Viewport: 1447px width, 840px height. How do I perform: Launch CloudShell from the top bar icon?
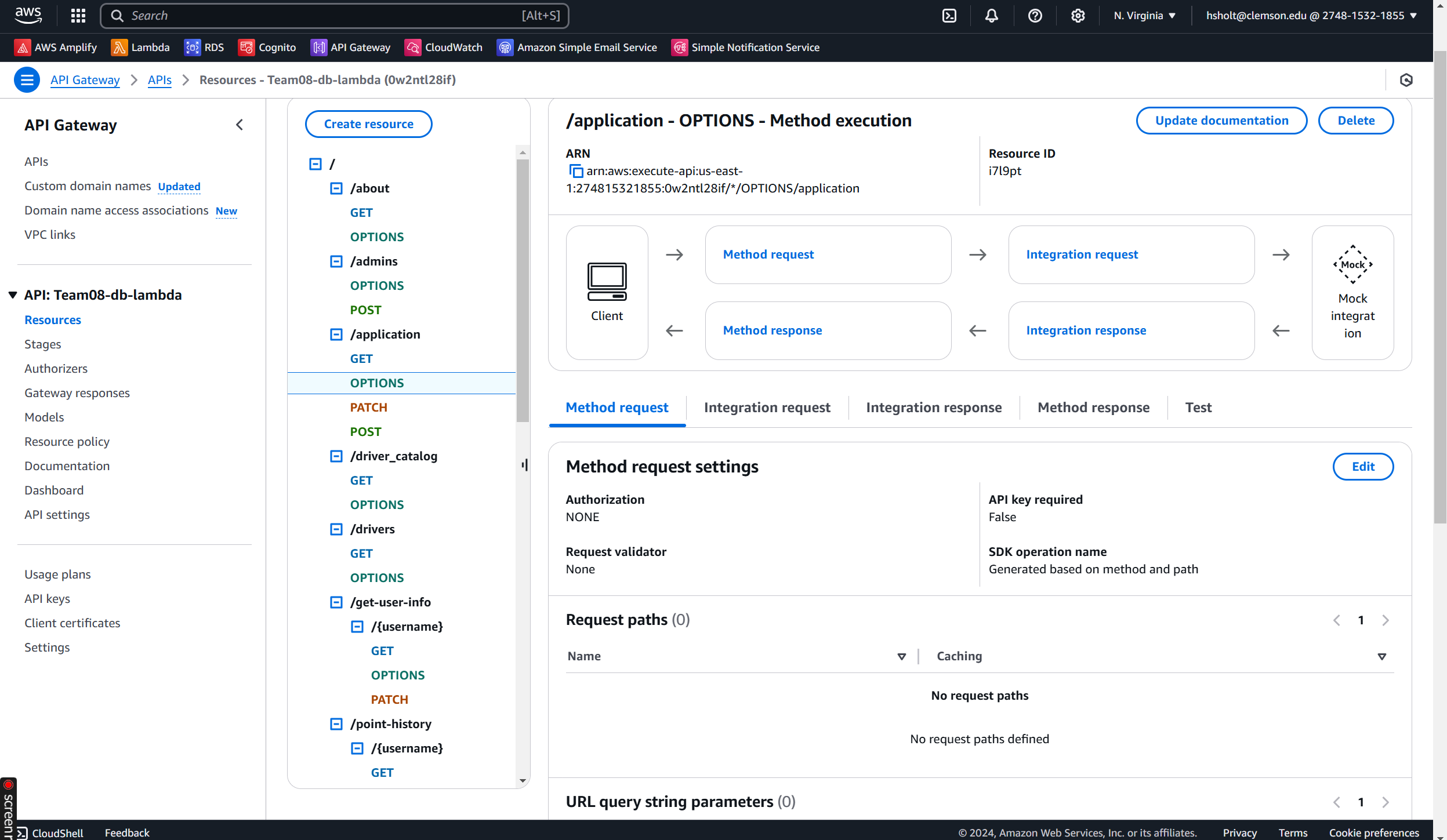949,16
